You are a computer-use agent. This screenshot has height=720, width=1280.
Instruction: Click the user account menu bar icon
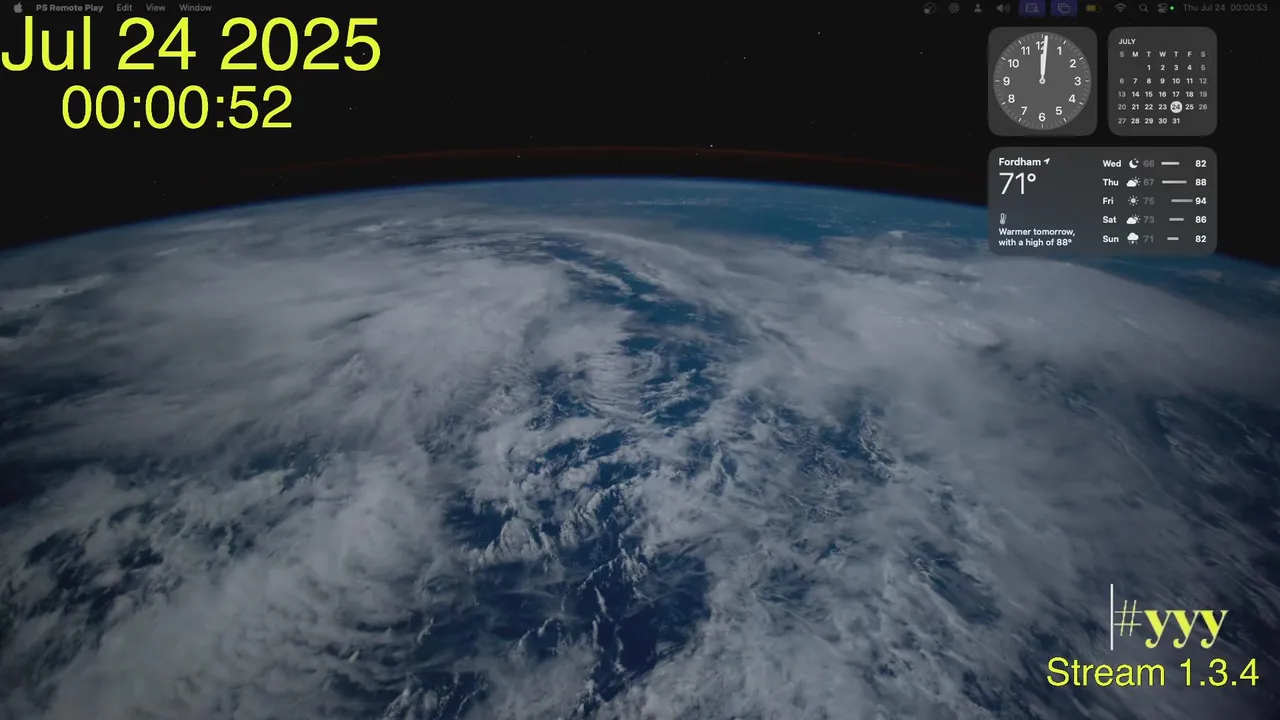(x=978, y=7)
